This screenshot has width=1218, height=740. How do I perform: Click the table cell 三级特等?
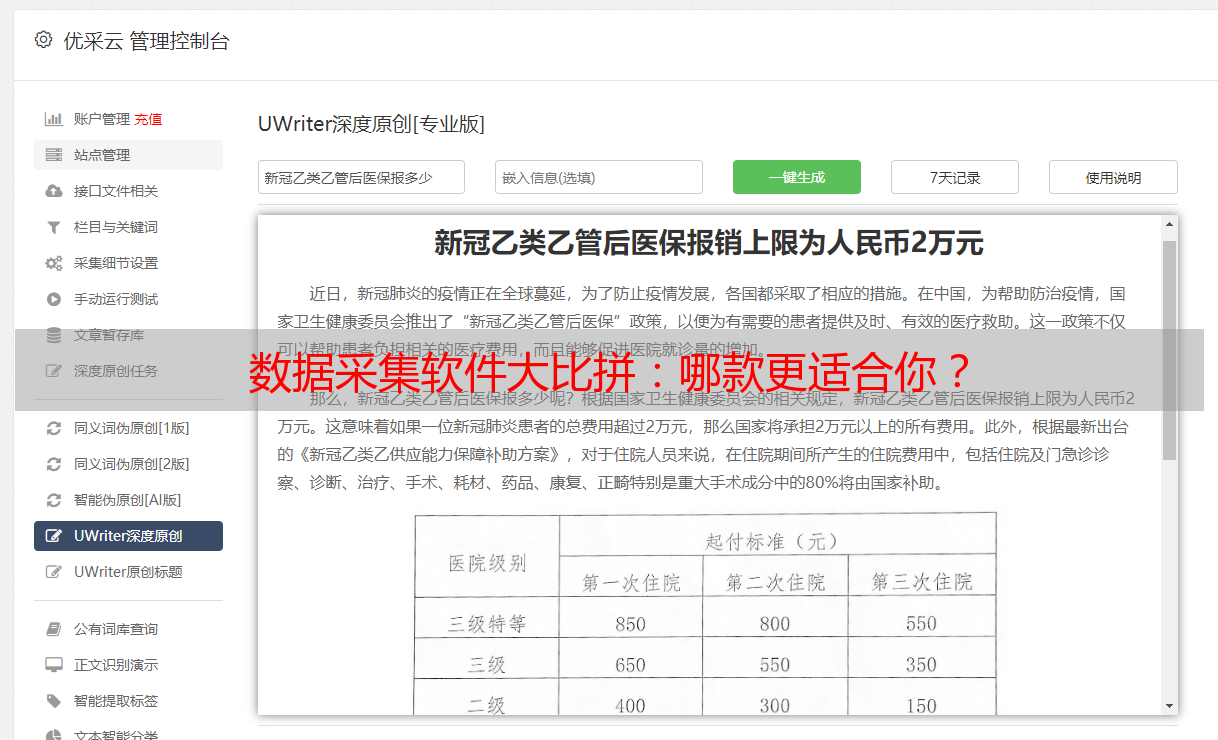point(487,624)
